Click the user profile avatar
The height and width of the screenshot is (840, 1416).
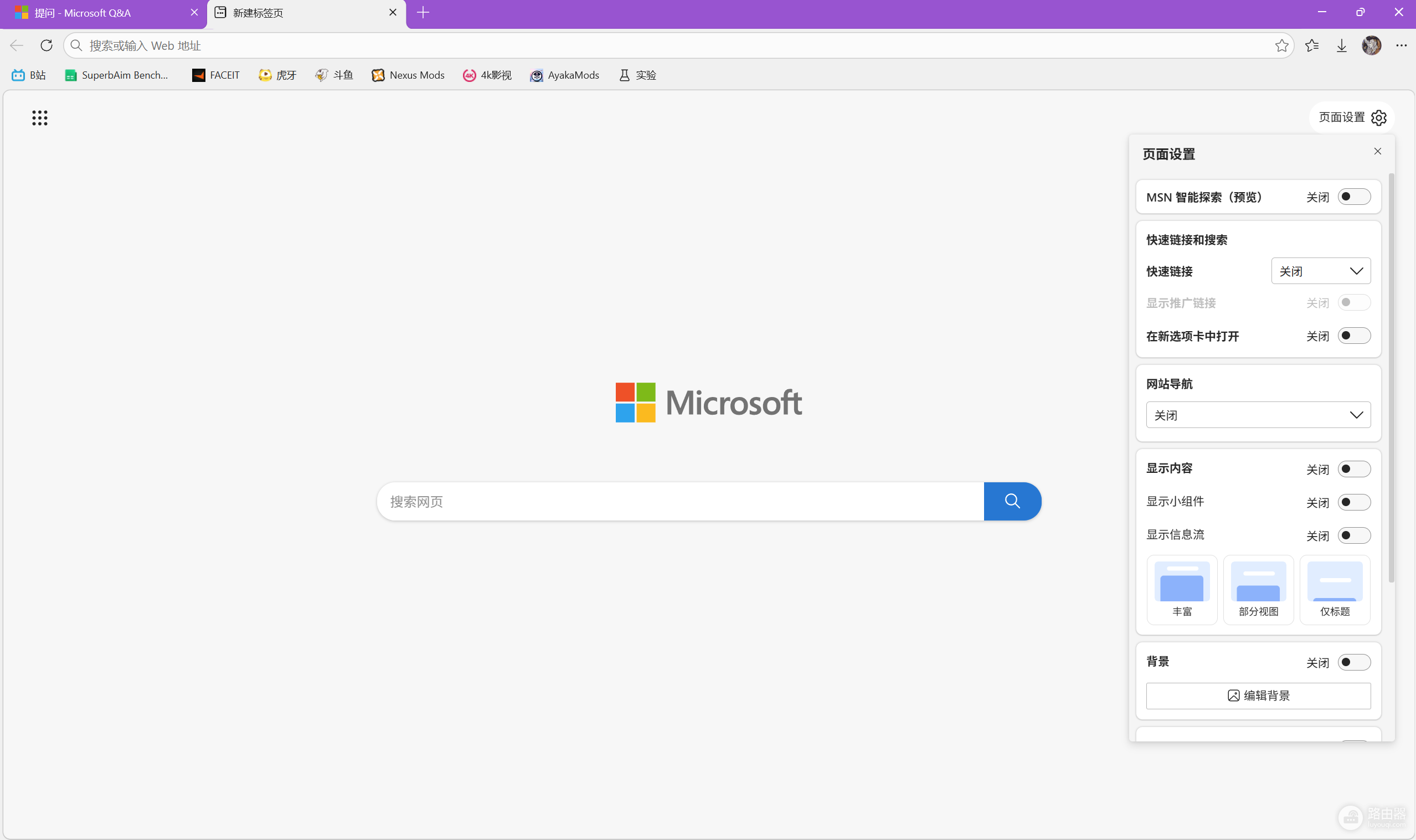1371,45
